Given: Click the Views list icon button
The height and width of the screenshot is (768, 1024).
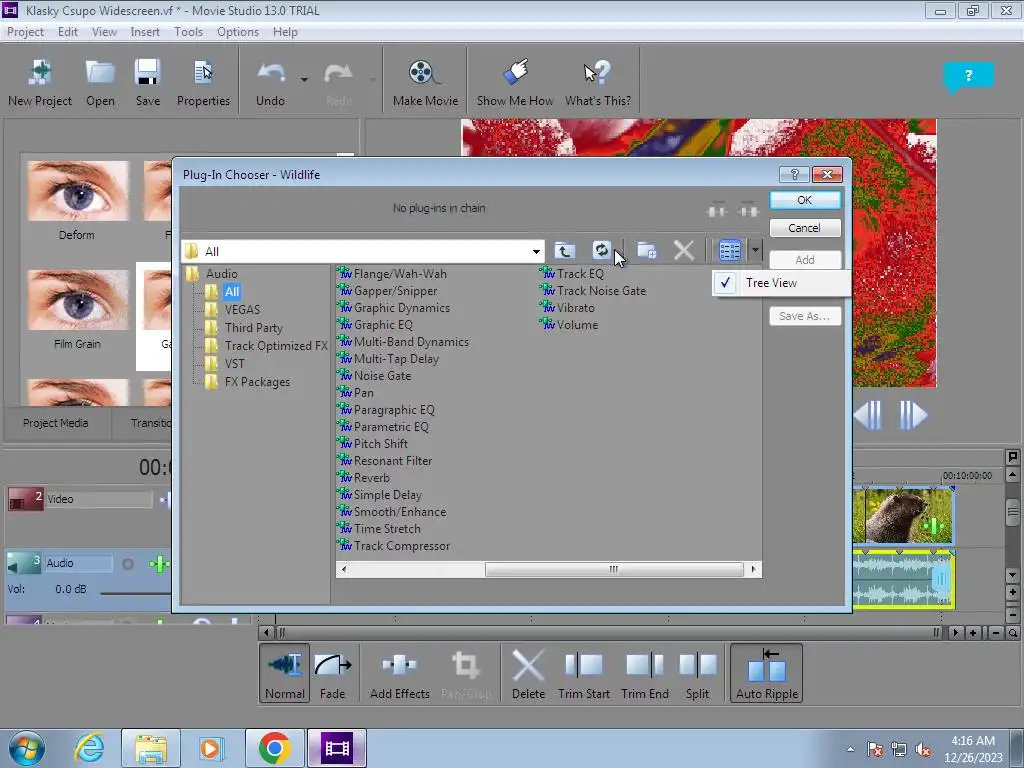Looking at the screenshot, I should coord(729,250).
